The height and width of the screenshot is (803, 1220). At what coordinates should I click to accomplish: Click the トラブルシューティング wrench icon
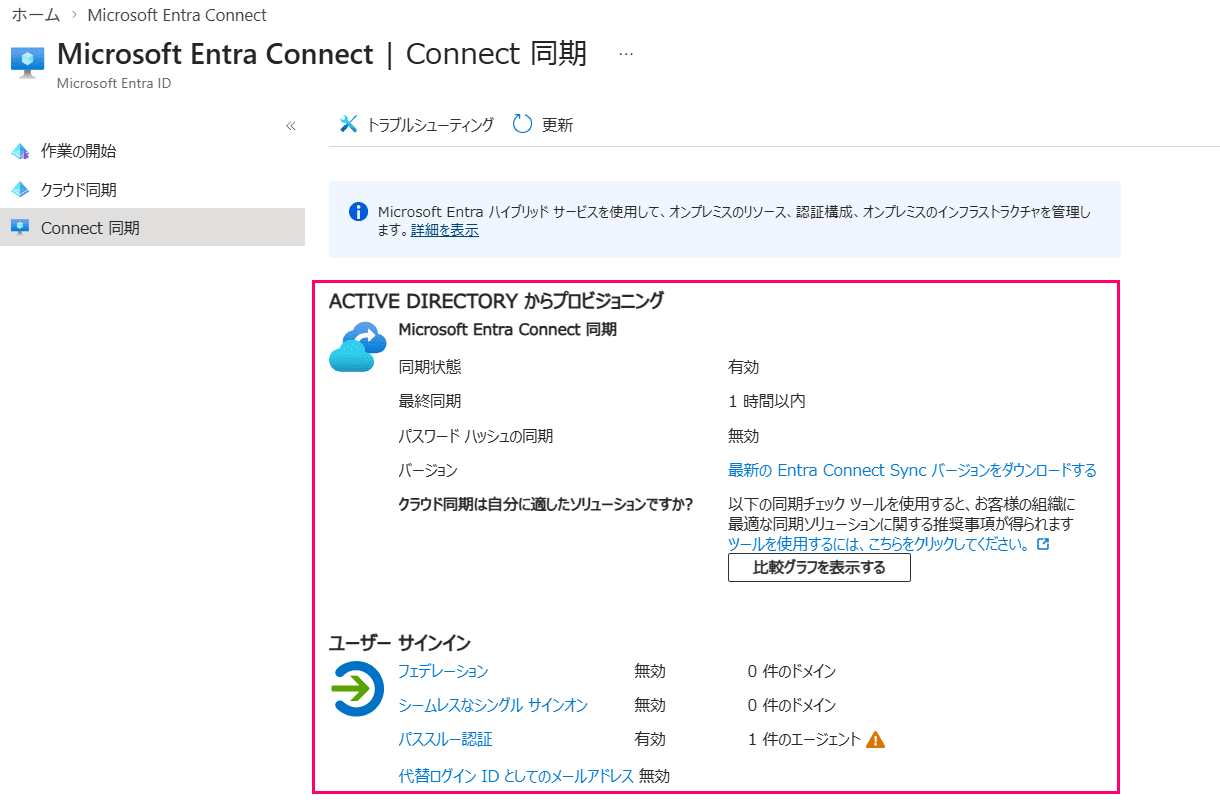coord(348,124)
